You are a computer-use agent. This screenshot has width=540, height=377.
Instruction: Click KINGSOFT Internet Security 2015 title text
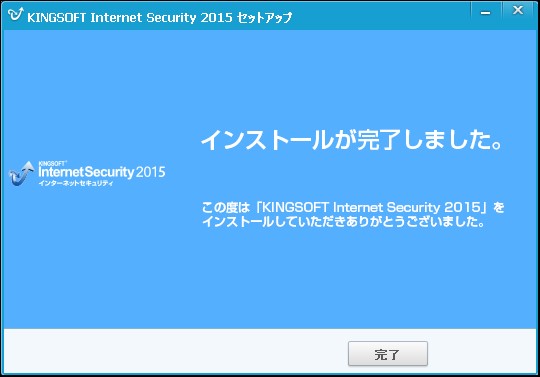coord(130,17)
